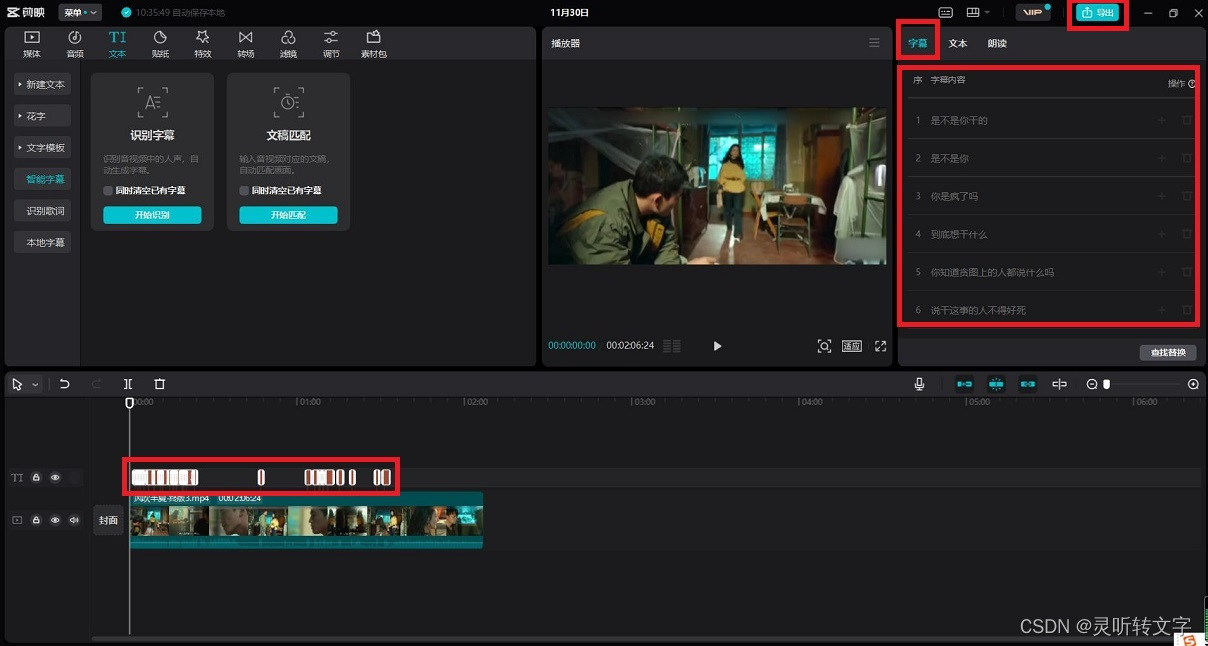Click the 操作 help question mark icon
The width and height of the screenshot is (1208, 646).
(1192, 84)
